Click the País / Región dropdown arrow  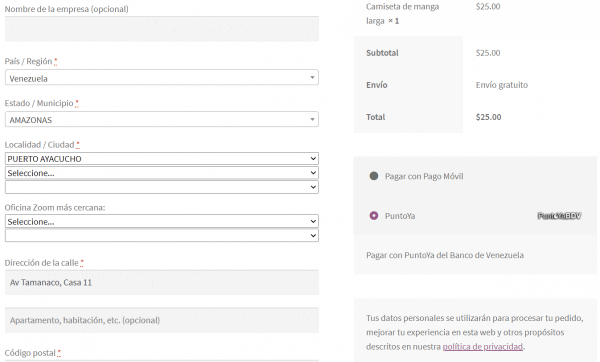click(312, 78)
